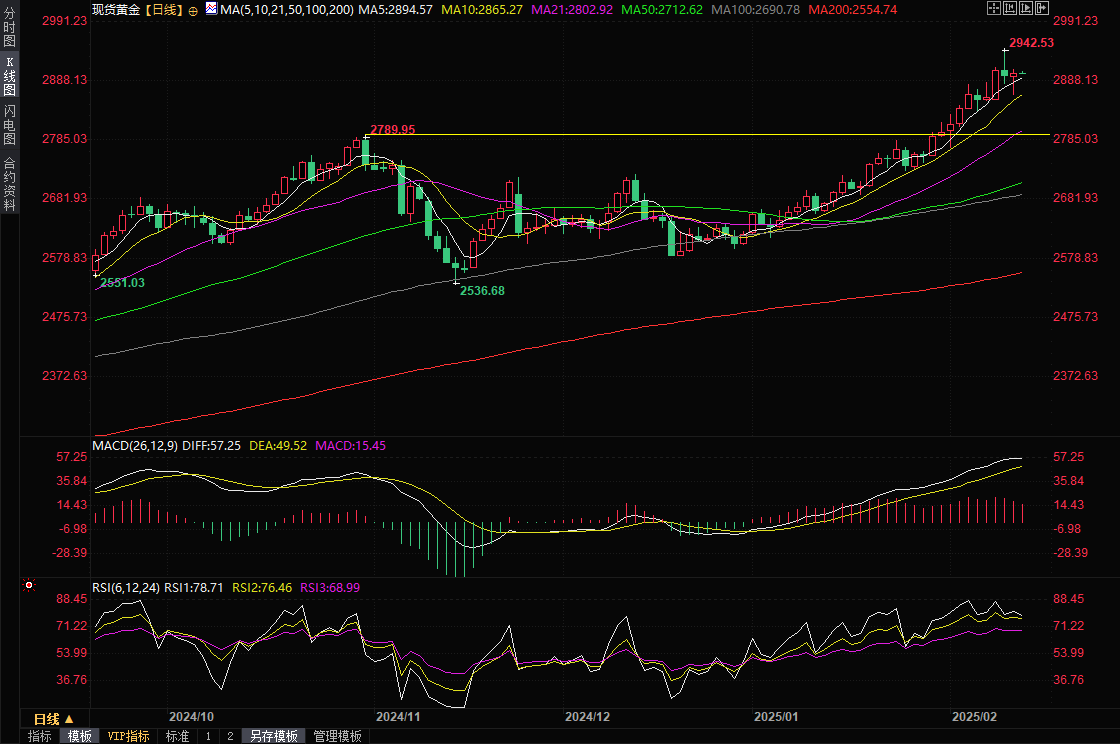
Task: Open the VIP指标 tab
Action: (129, 736)
